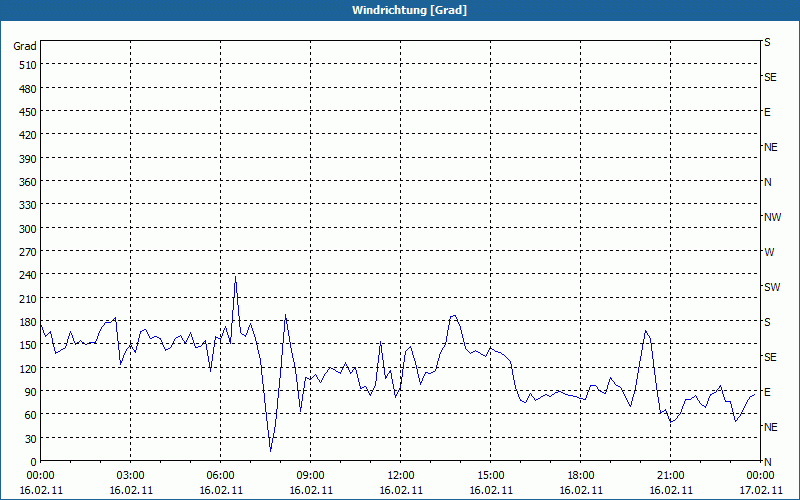Pick the 15:00 time label on x-axis

coord(490,475)
